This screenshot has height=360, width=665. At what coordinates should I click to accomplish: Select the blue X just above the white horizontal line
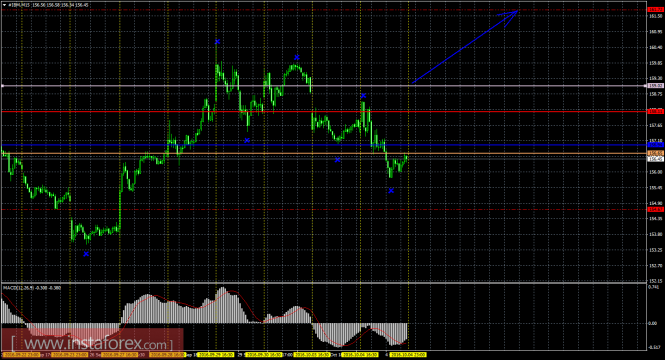363,96
